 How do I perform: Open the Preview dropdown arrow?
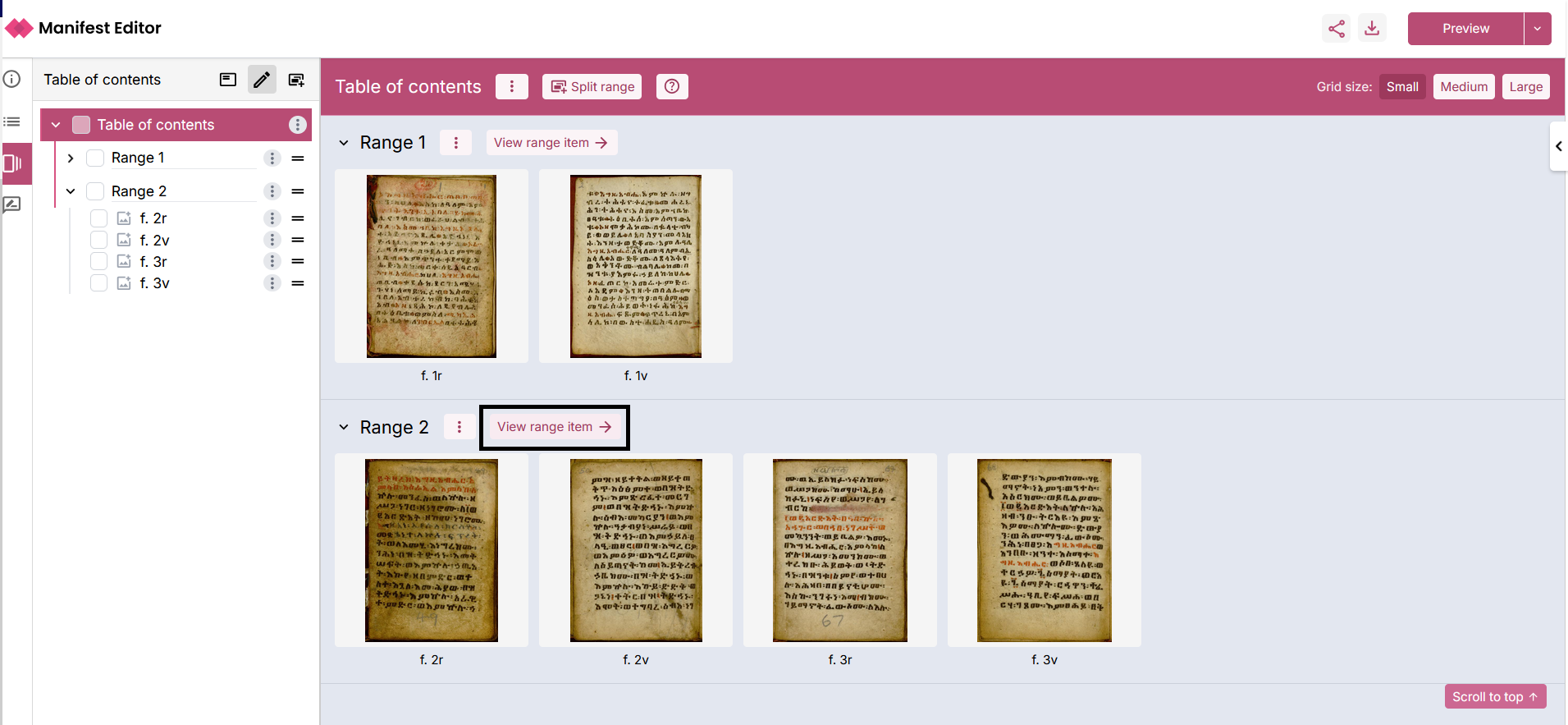(x=1538, y=29)
